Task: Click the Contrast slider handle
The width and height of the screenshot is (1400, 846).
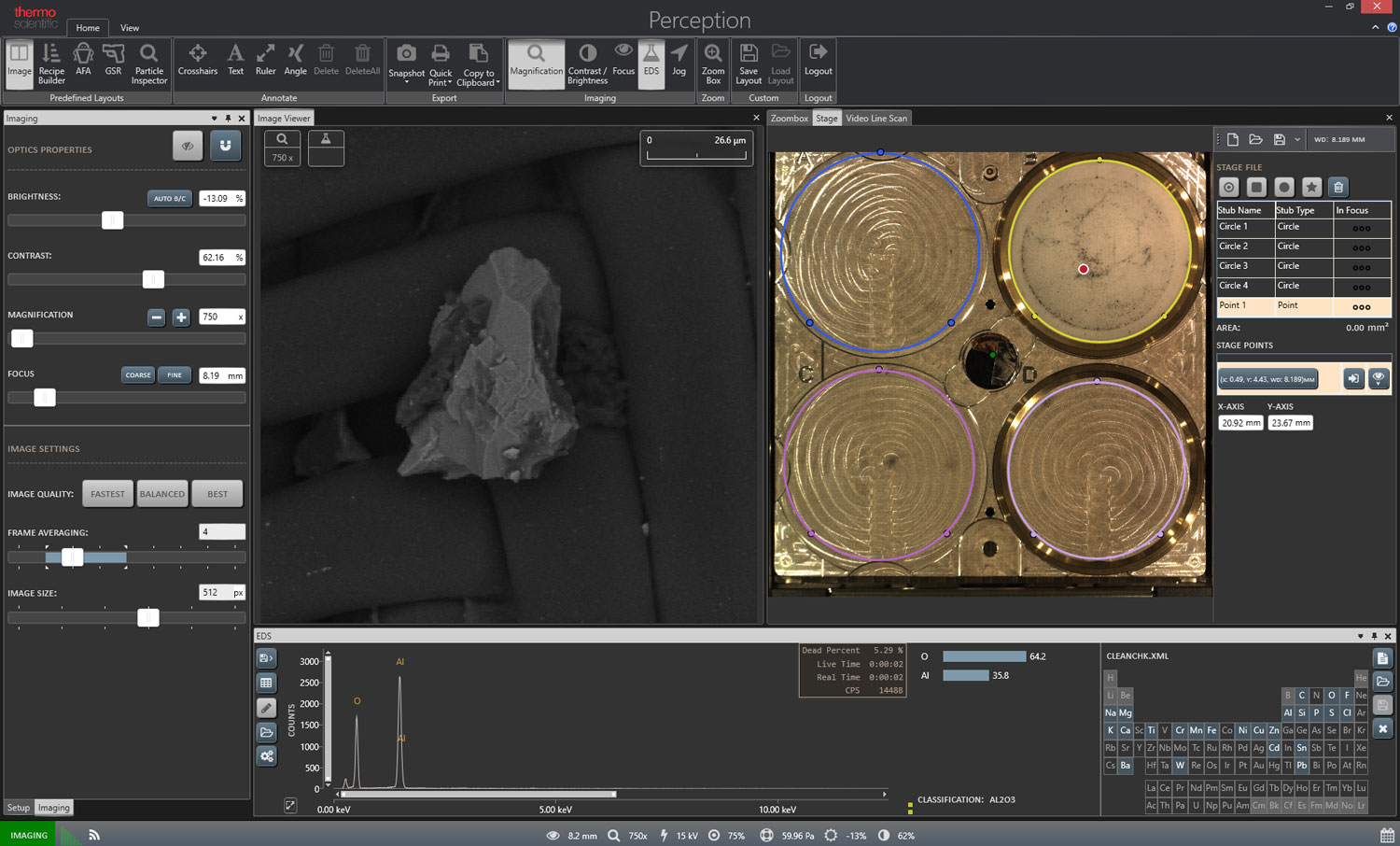Action: (x=153, y=279)
